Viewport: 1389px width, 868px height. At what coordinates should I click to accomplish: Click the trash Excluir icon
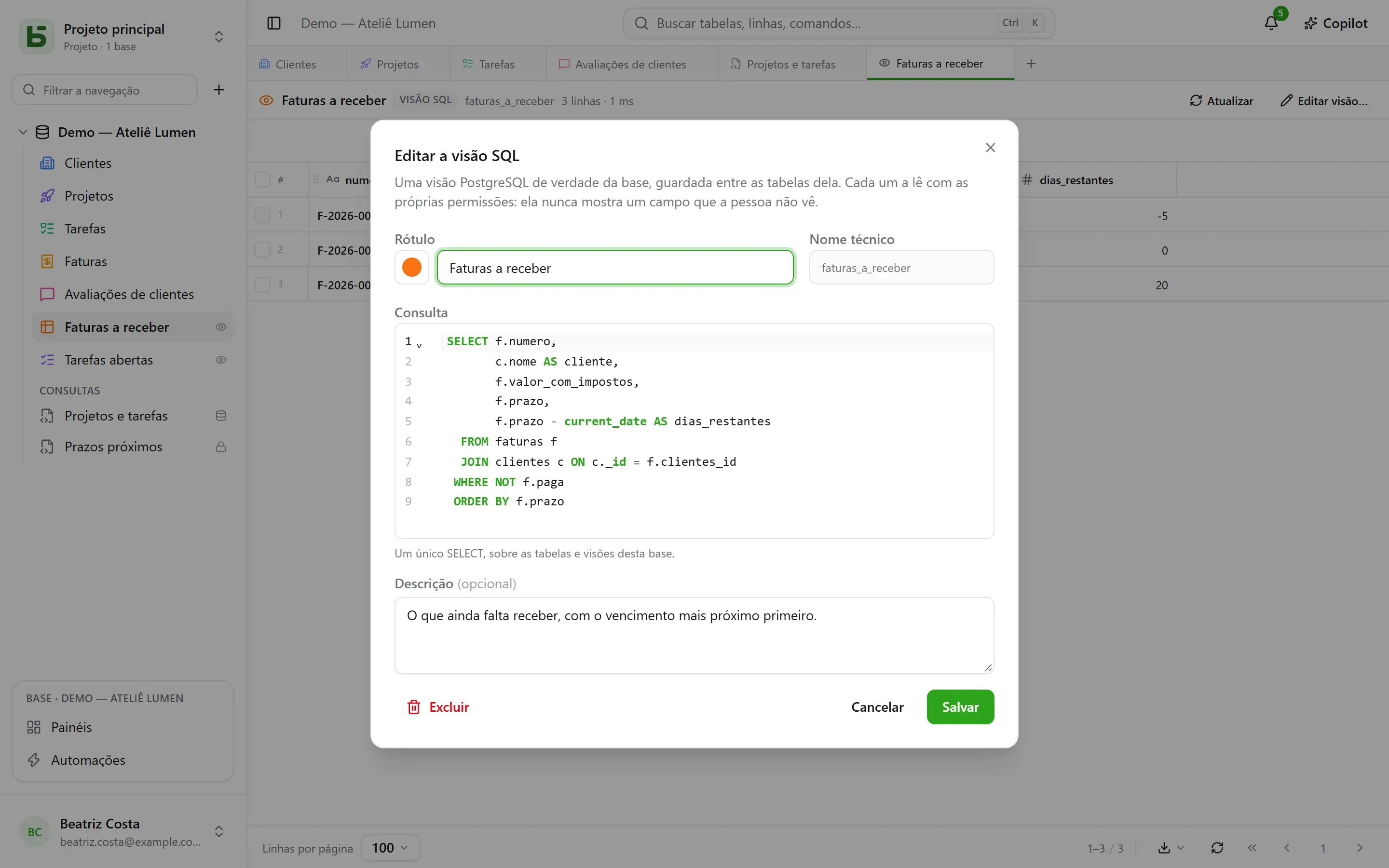[x=413, y=706]
